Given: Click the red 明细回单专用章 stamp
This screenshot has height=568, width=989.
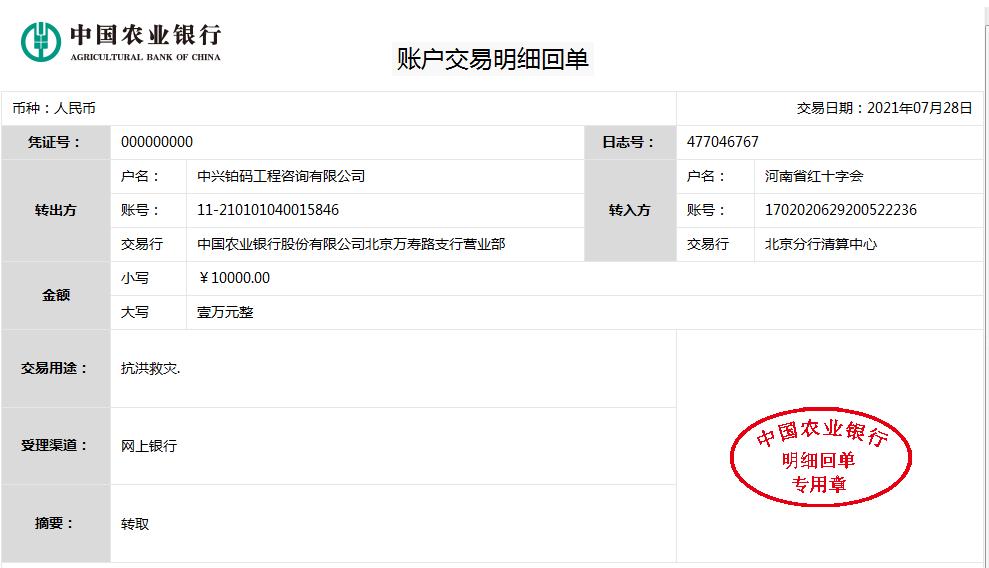Looking at the screenshot, I should click(x=820, y=457).
